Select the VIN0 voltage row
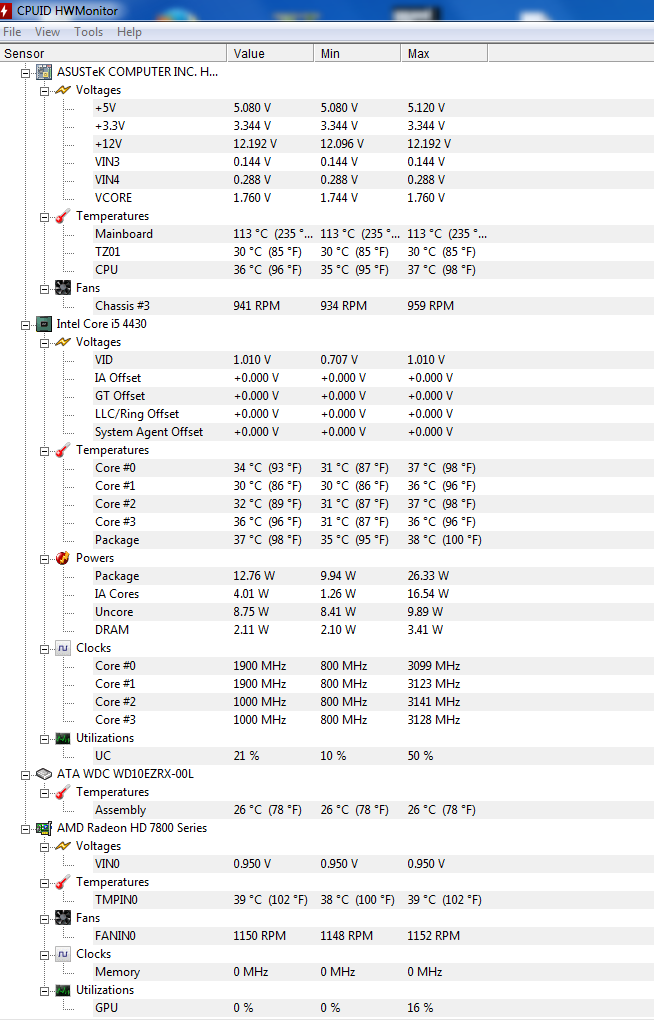Image resolution: width=654 pixels, height=1020 pixels. coord(374,864)
